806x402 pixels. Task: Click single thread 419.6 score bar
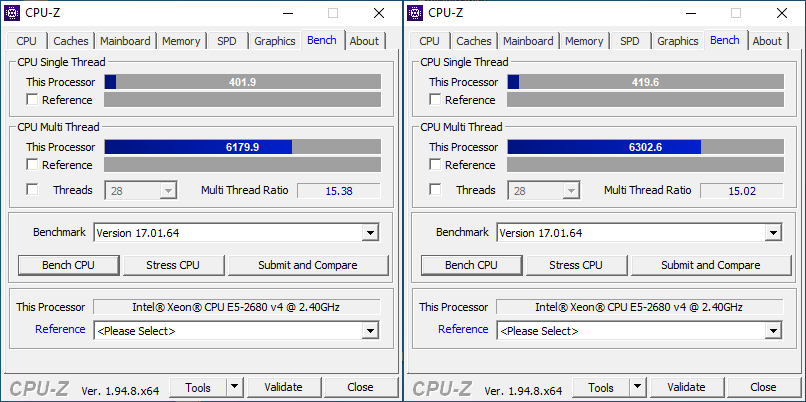(x=646, y=82)
